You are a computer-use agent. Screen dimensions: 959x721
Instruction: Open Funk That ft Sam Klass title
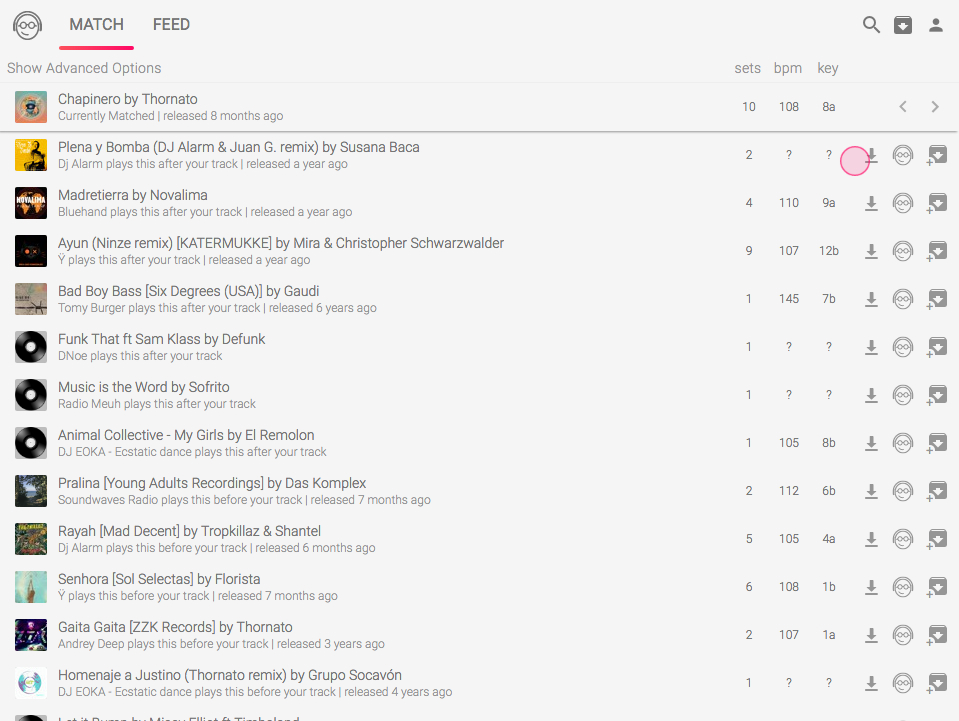click(161, 339)
